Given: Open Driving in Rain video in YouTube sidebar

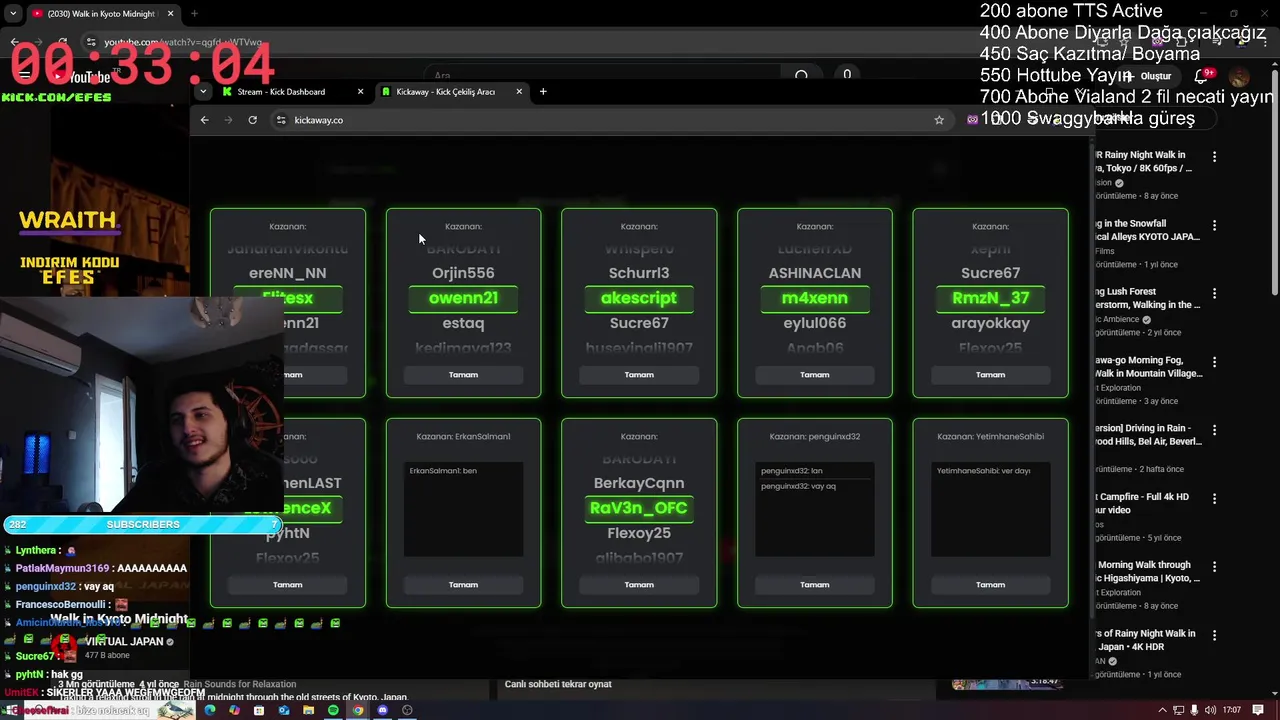Looking at the screenshot, I should coord(1147,435).
